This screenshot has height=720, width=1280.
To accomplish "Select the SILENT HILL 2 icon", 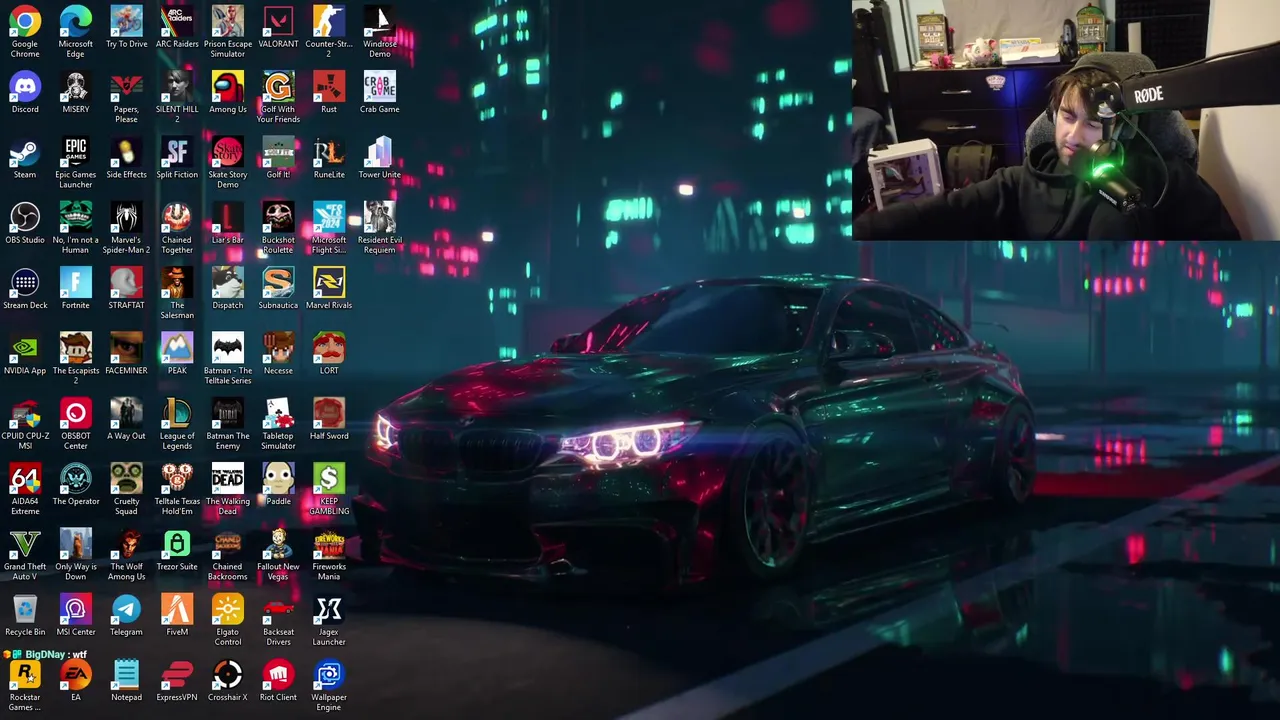I will (177, 97).
